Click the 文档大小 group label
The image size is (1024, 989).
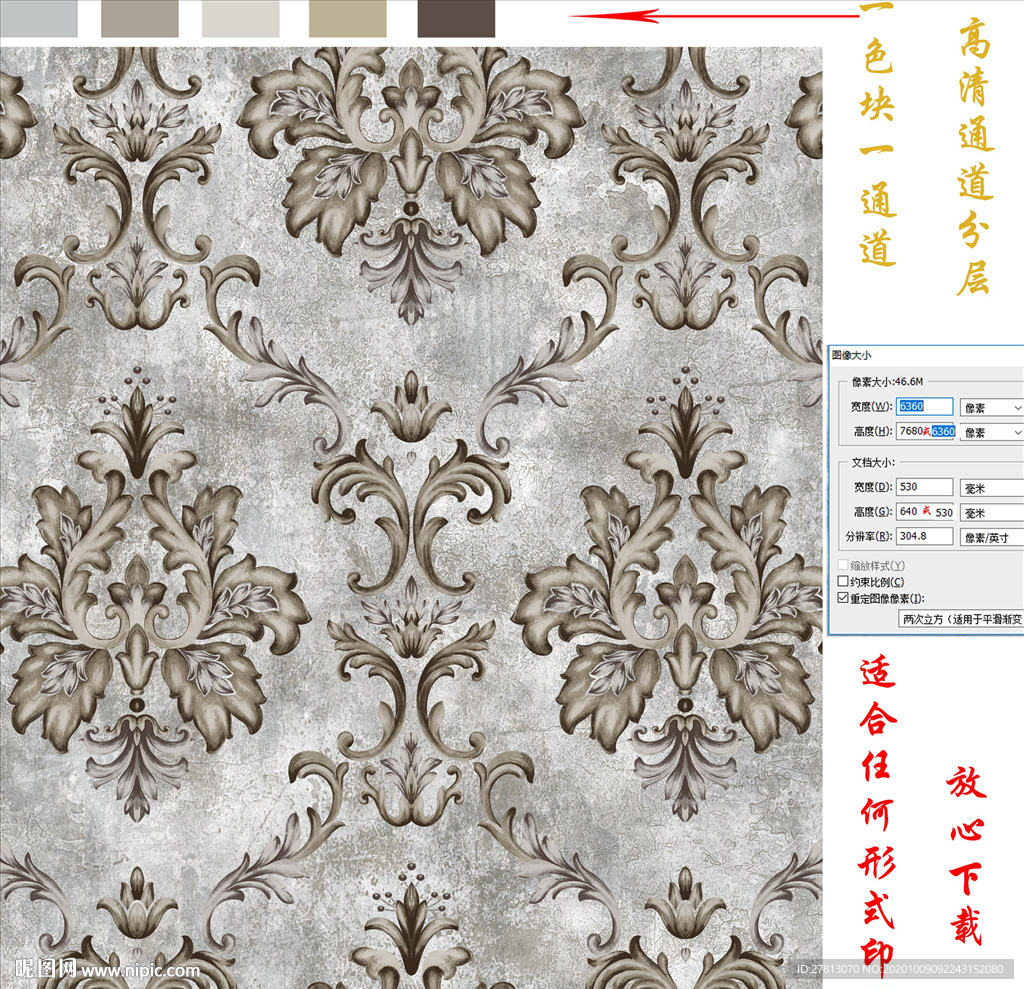(x=873, y=462)
